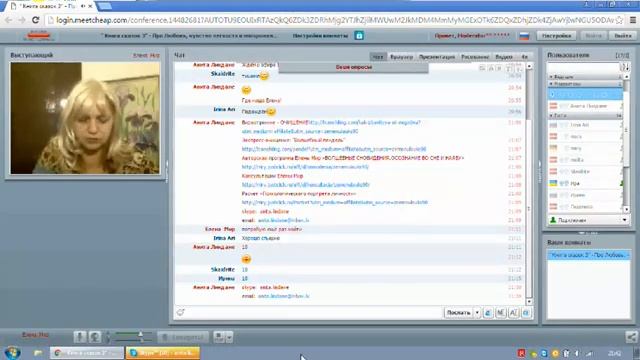Viewport: 640px width, 360px height.
Task: Open the Подключен status dropdown
Action: (588, 220)
